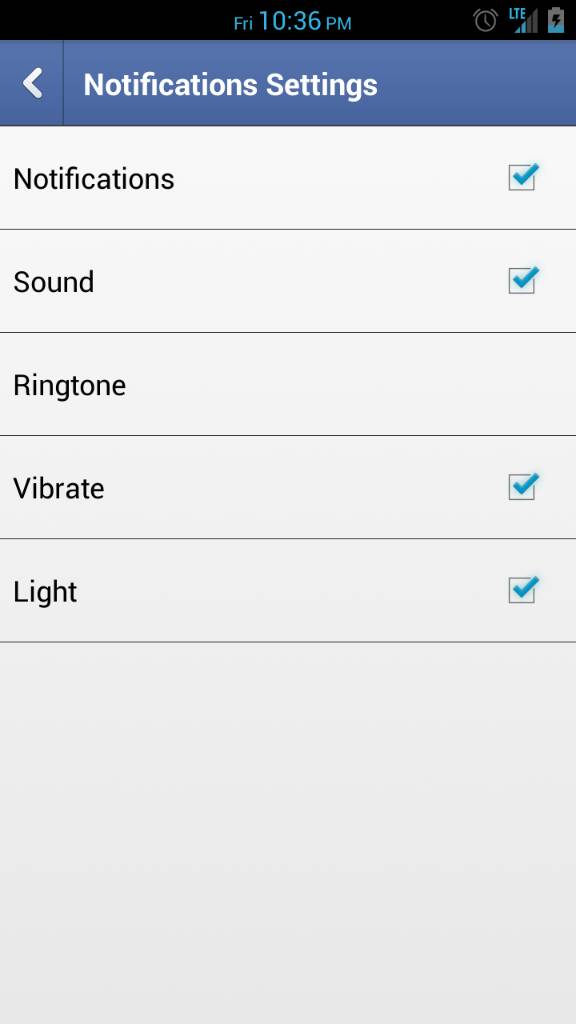Tap the 10:36 PM clock
Screen dimensions: 576x1024
(x=305, y=22)
